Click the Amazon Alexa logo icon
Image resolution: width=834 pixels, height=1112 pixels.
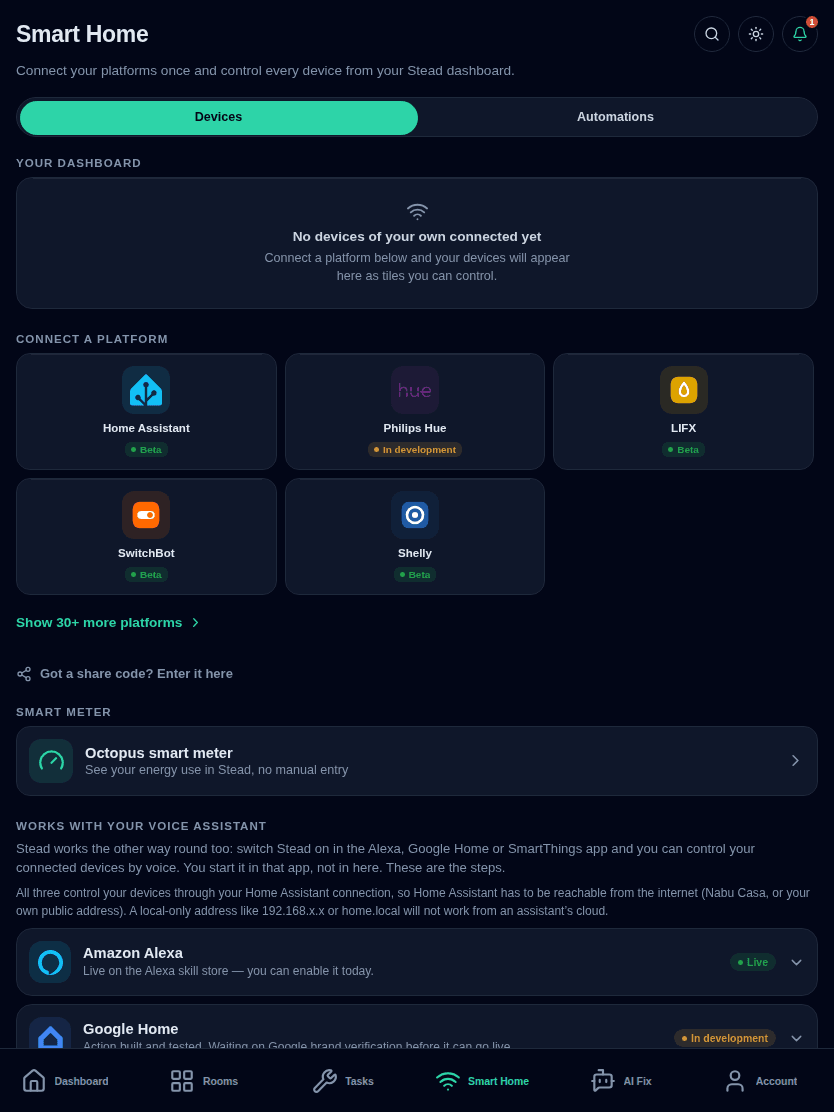tap(50, 962)
